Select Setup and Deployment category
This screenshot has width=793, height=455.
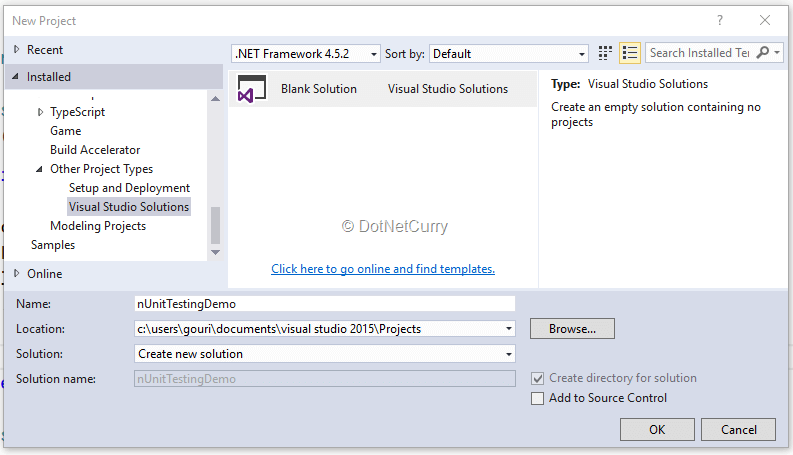(129, 188)
